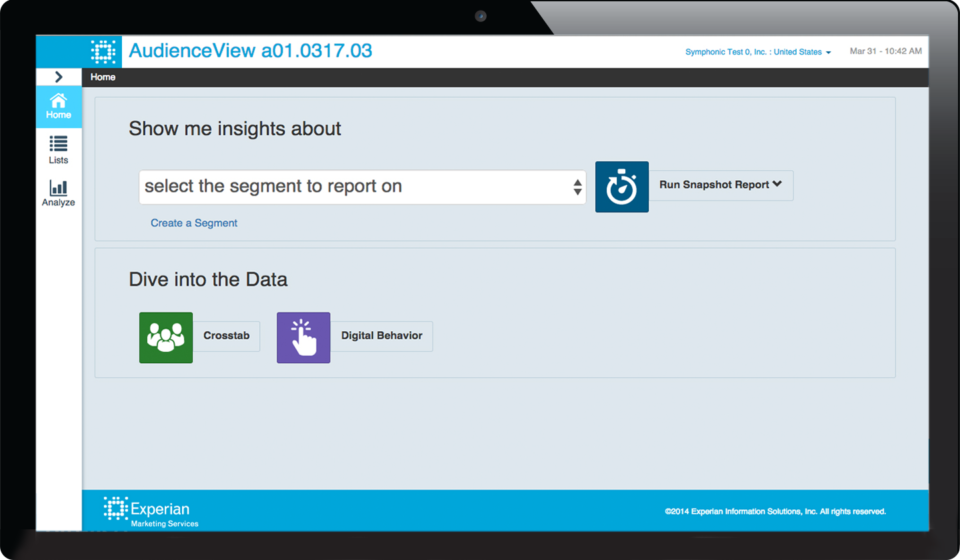Click the AudienceView a01.0317.03 title

(250, 51)
